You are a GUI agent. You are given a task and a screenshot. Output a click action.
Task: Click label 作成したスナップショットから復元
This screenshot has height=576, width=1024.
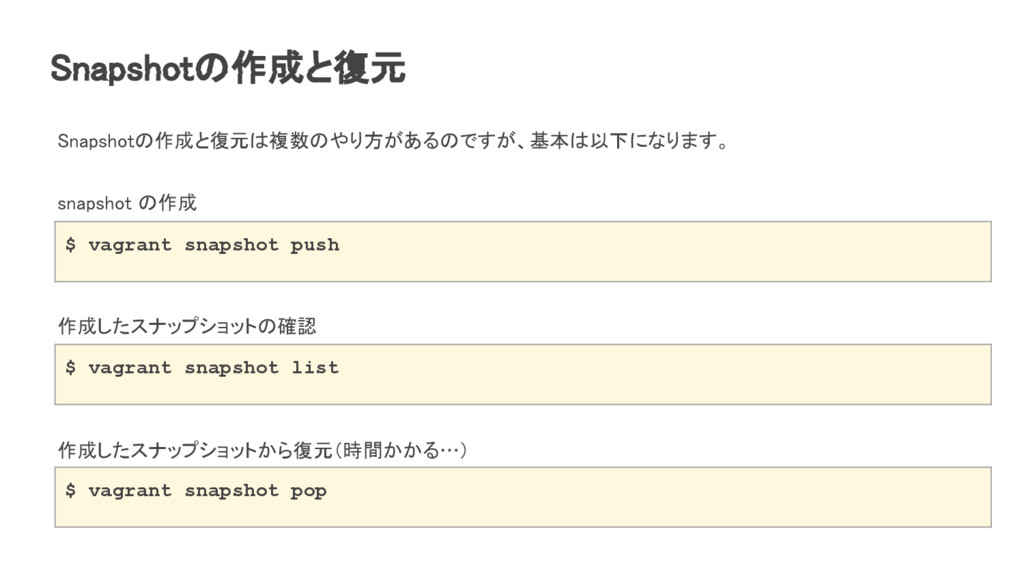coord(195,450)
